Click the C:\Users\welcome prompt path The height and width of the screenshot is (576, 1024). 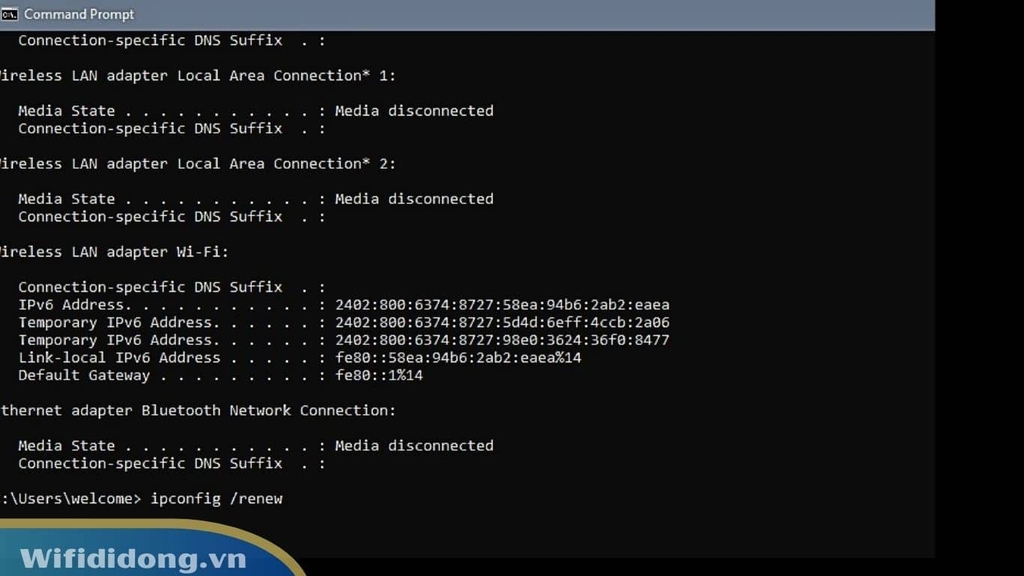pyautogui.click(x=70, y=498)
